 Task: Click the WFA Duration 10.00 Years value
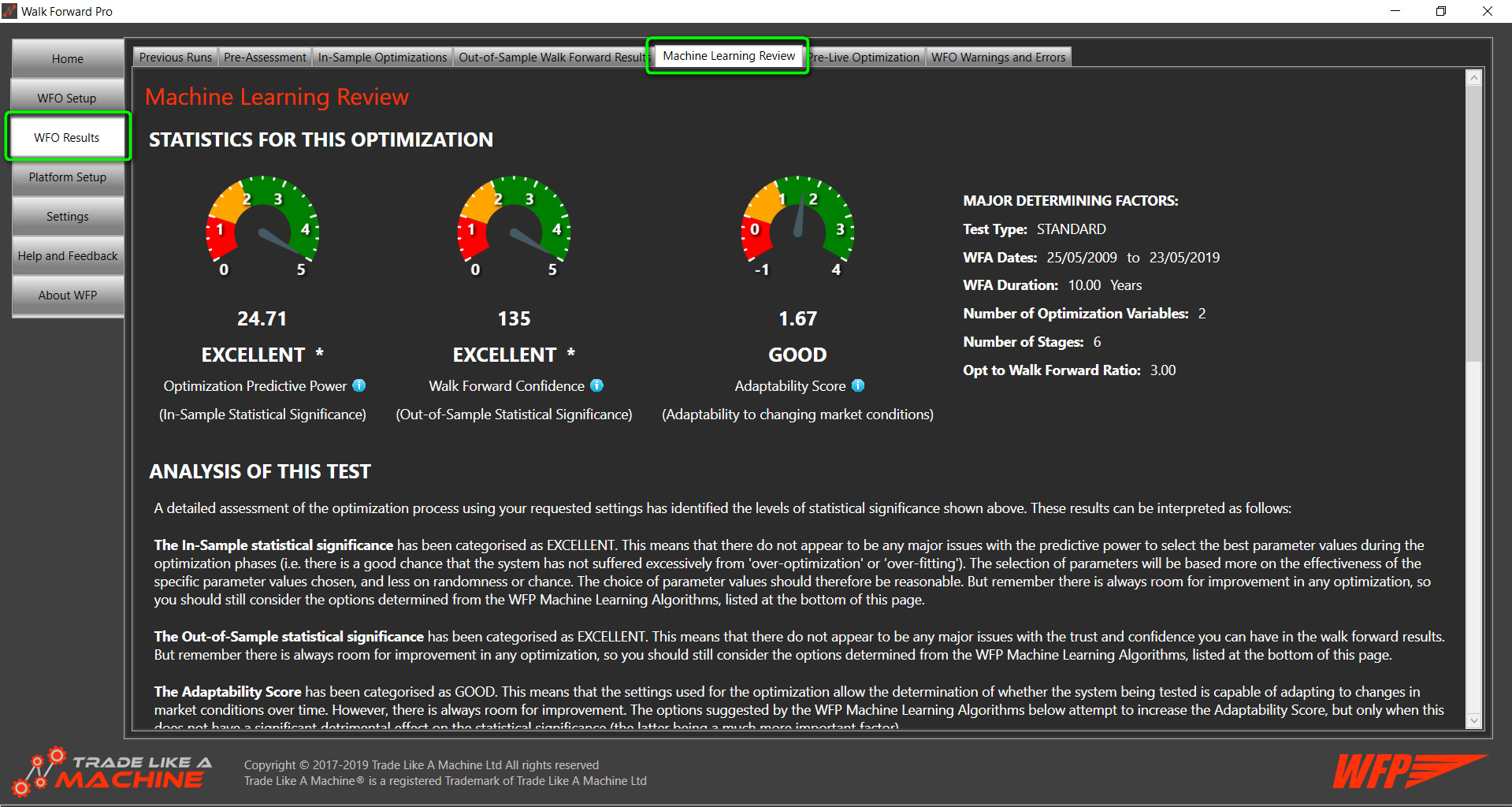(1105, 285)
